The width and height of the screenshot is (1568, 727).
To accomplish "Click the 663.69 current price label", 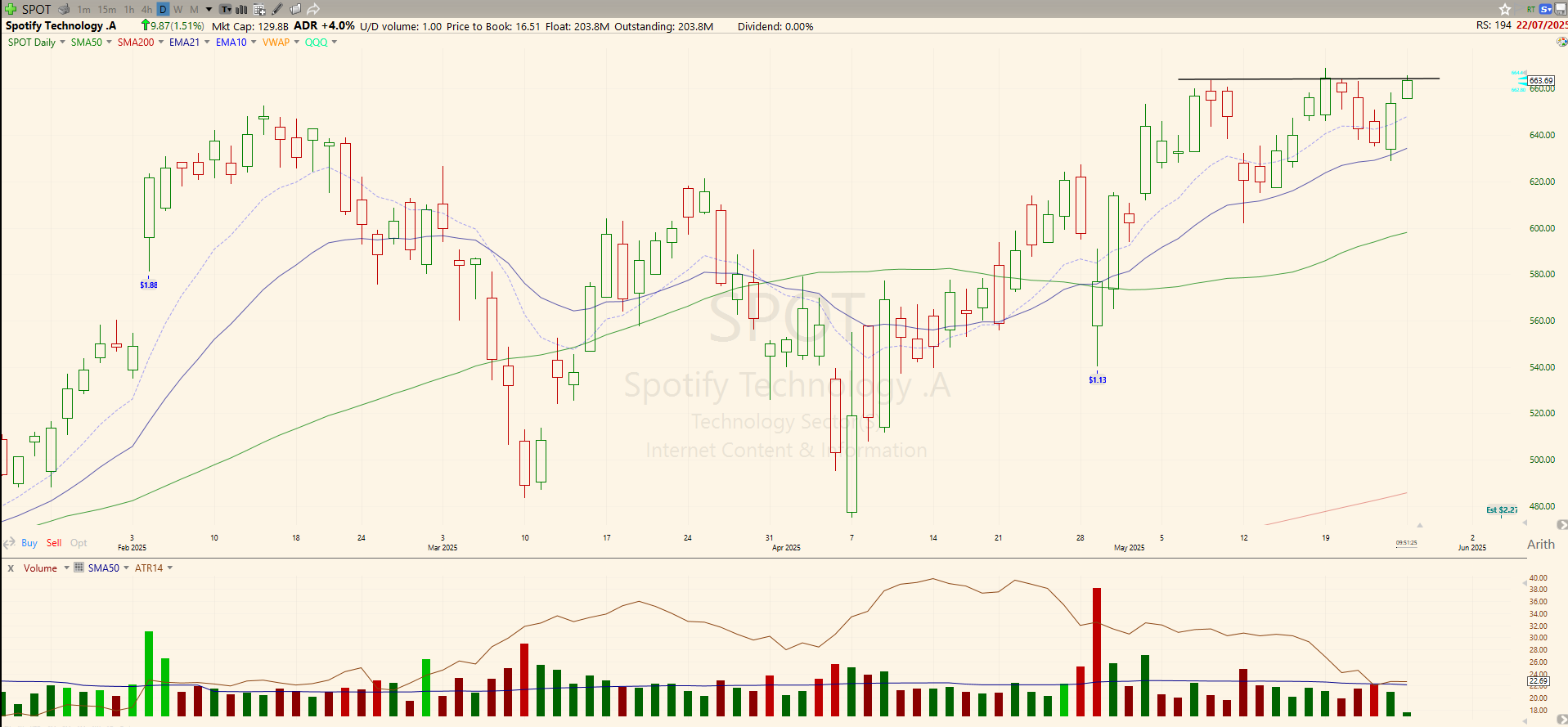I will click(1541, 80).
